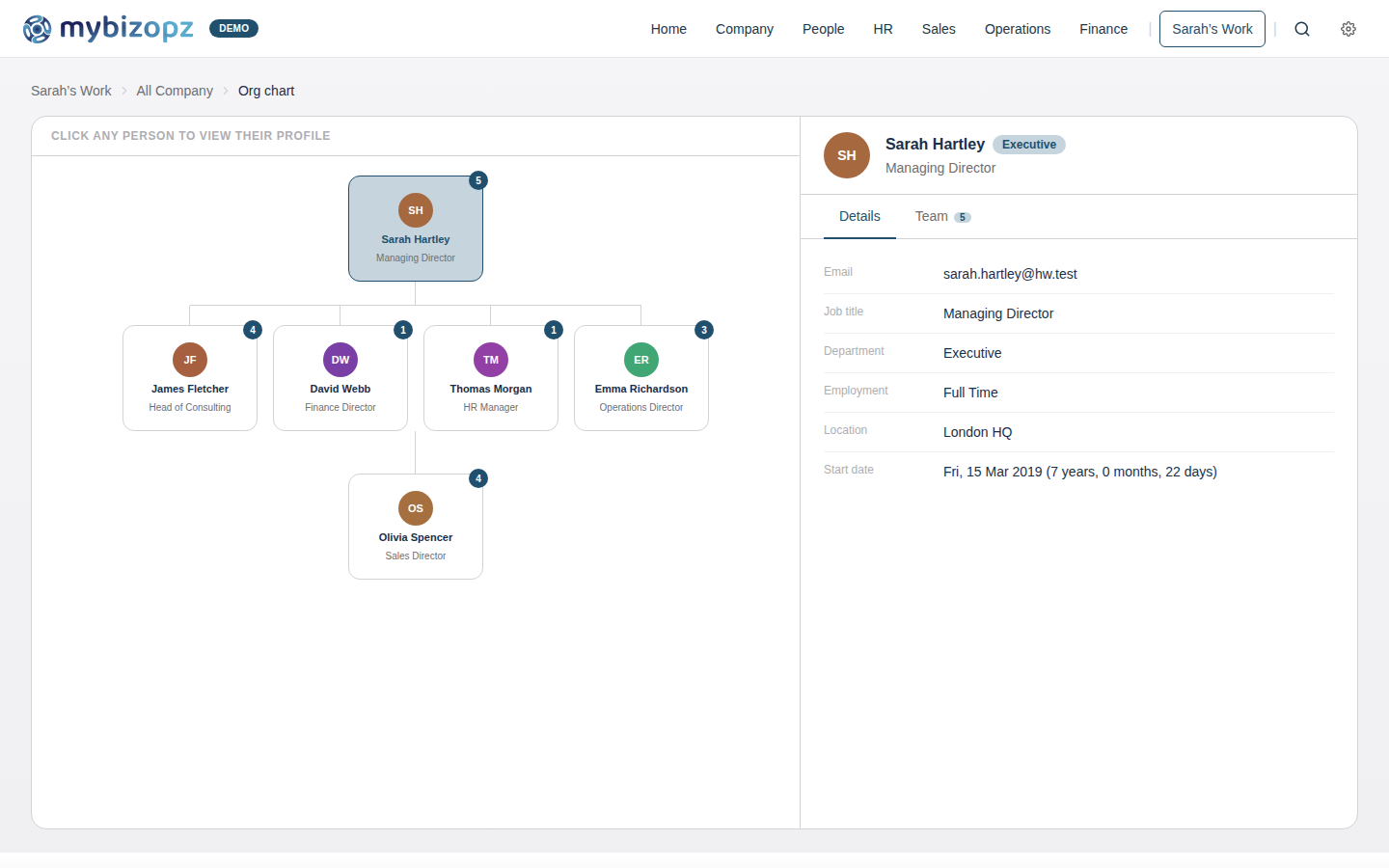
Task: Click the mybizopz logo icon
Action: tap(37, 29)
